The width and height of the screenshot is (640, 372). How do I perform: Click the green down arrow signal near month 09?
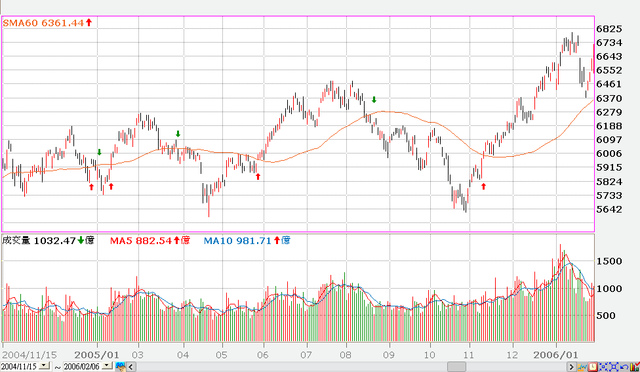tap(374, 100)
